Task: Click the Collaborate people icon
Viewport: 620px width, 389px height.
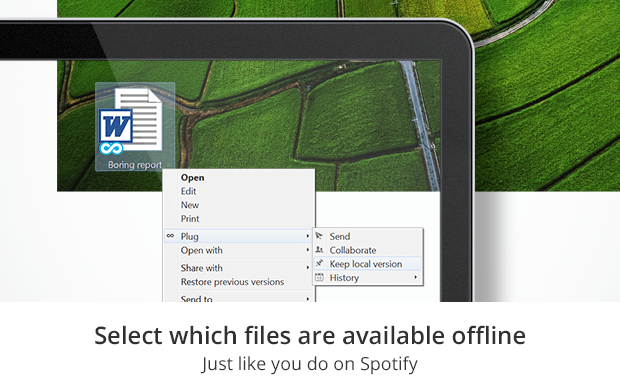Action: pyautogui.click(x=319, y=250)
